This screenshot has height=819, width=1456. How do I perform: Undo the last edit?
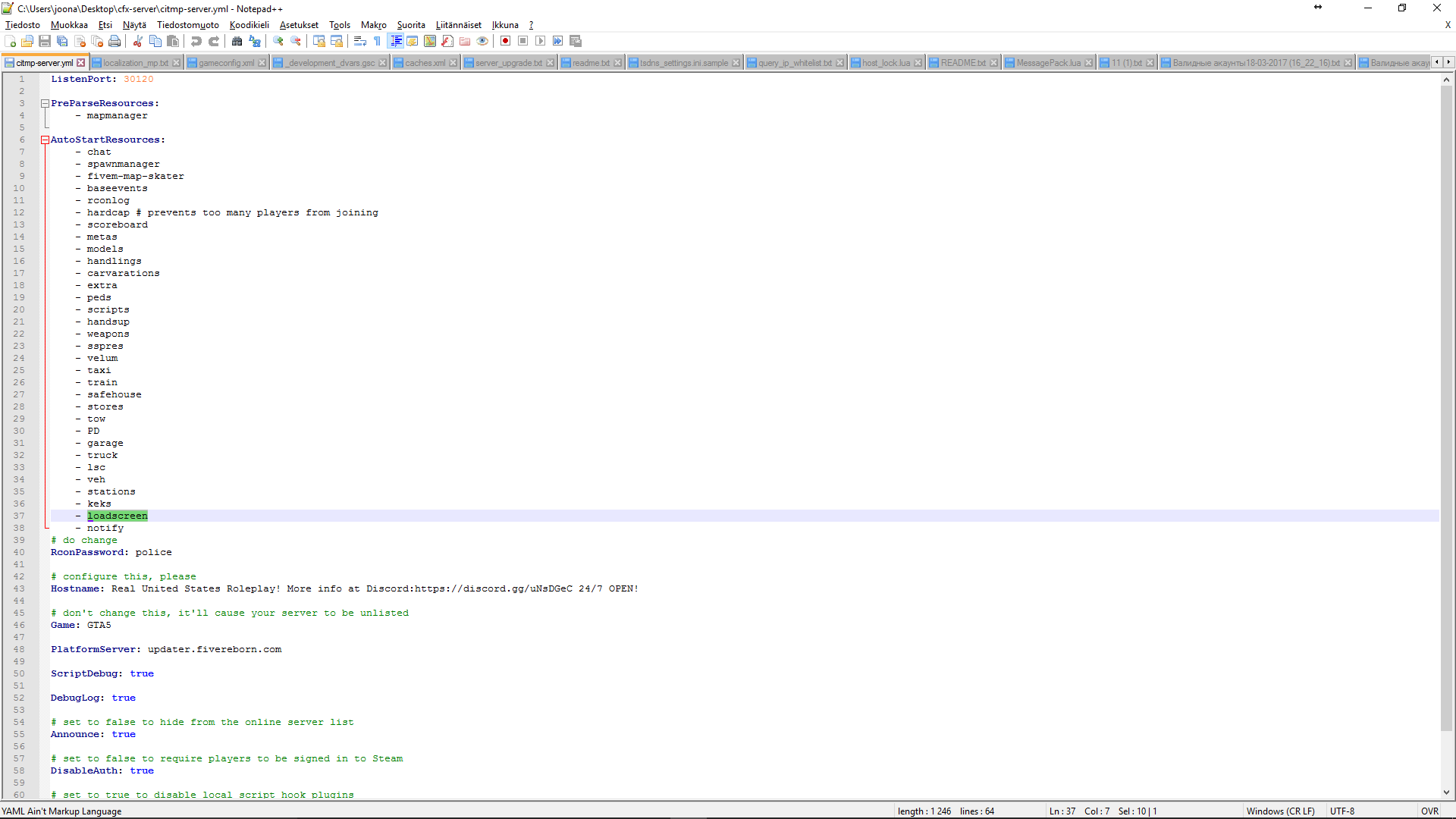pyautogui.click(x=196, y=41)
